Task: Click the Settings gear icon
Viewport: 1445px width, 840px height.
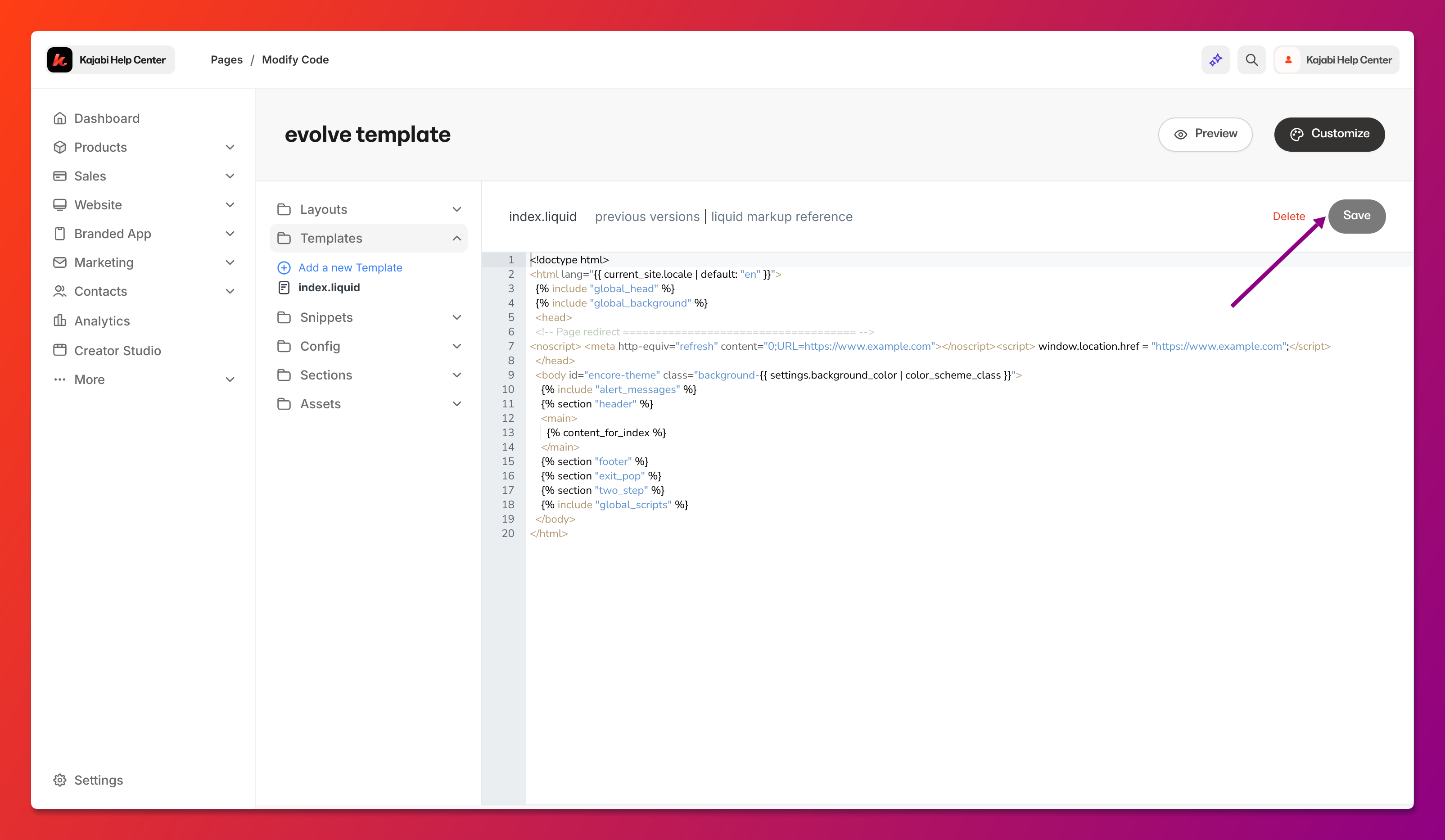Action: tap(59, 780)
